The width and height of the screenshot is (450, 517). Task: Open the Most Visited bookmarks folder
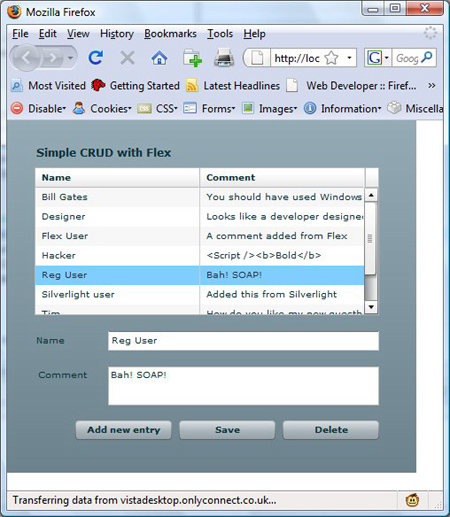coord(49,86)
